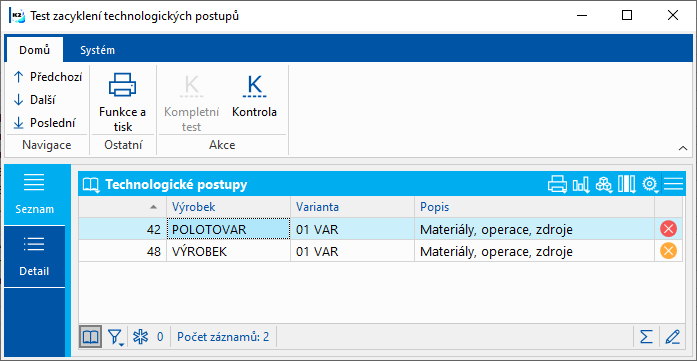This screenshot has width=697, height=361.
Task: Toggle the book view button in the status bar
Action: [x=91, y=337]
